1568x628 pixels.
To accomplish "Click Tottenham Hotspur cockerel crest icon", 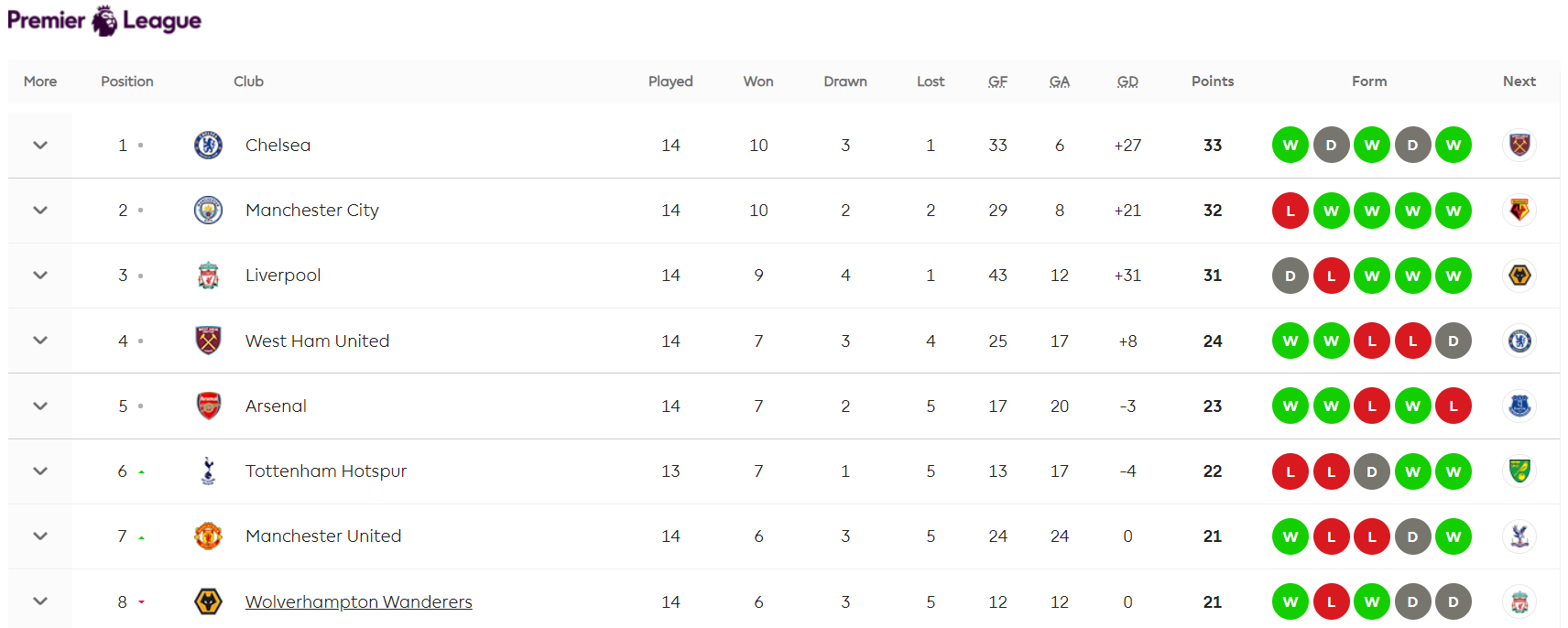I will click(209, 471).
